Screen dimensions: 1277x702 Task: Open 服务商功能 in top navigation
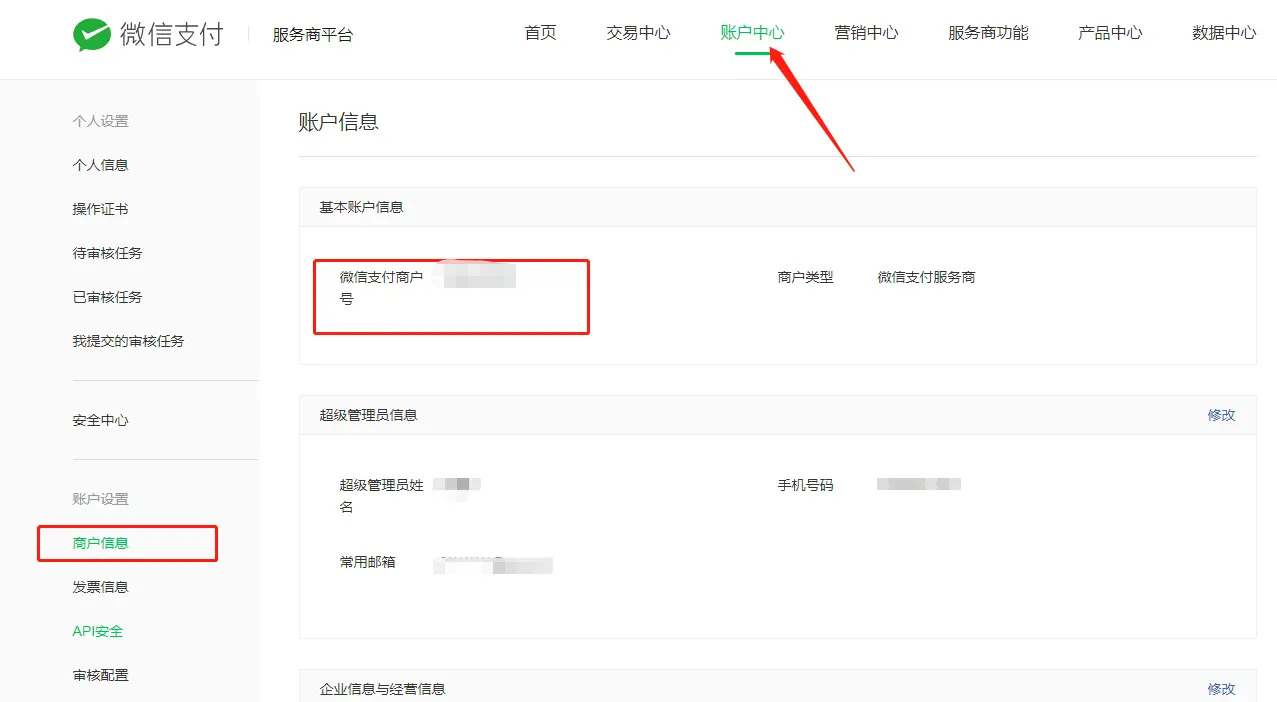tap(988, 33)
